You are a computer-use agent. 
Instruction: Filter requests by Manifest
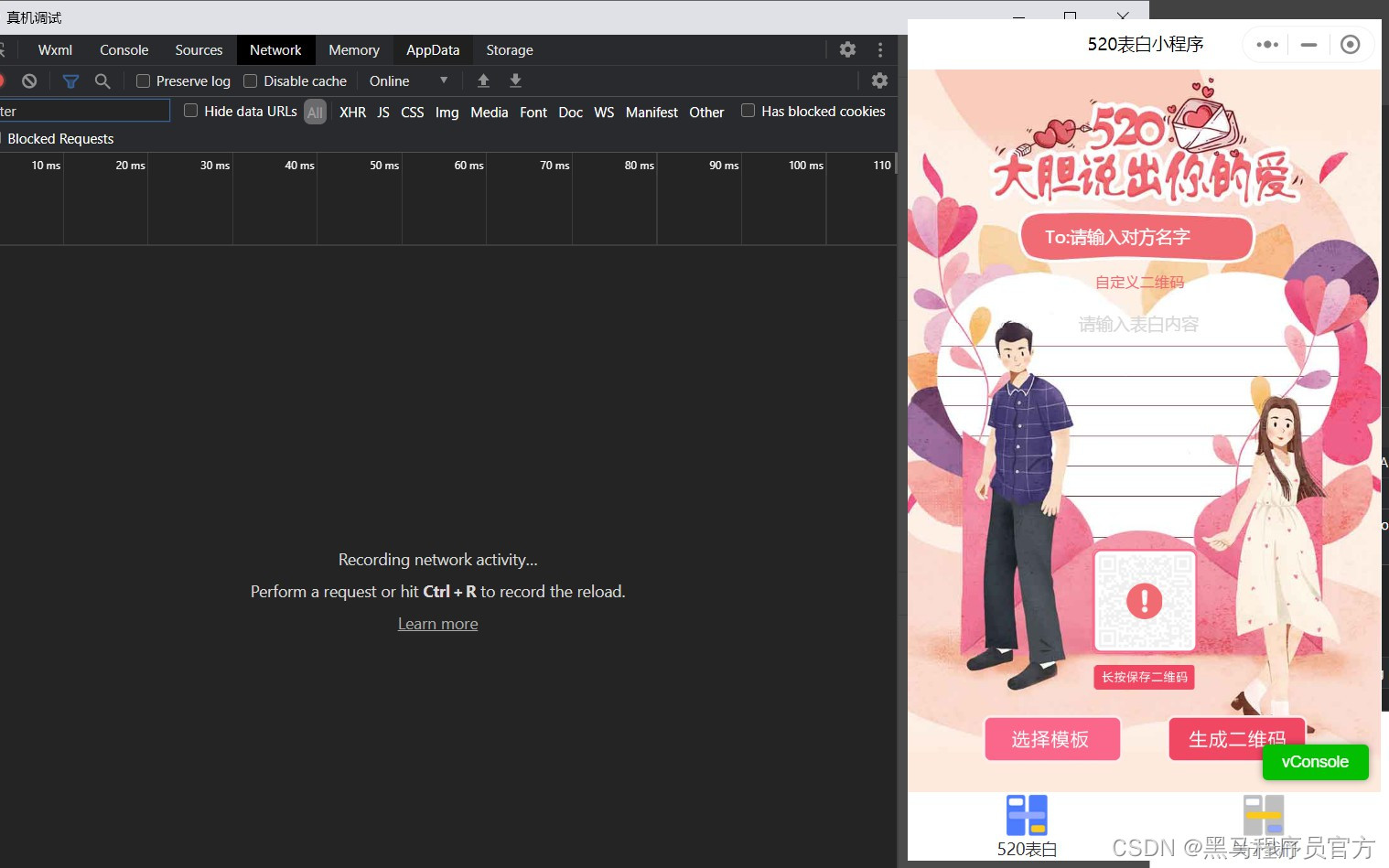tap(651, 113)
